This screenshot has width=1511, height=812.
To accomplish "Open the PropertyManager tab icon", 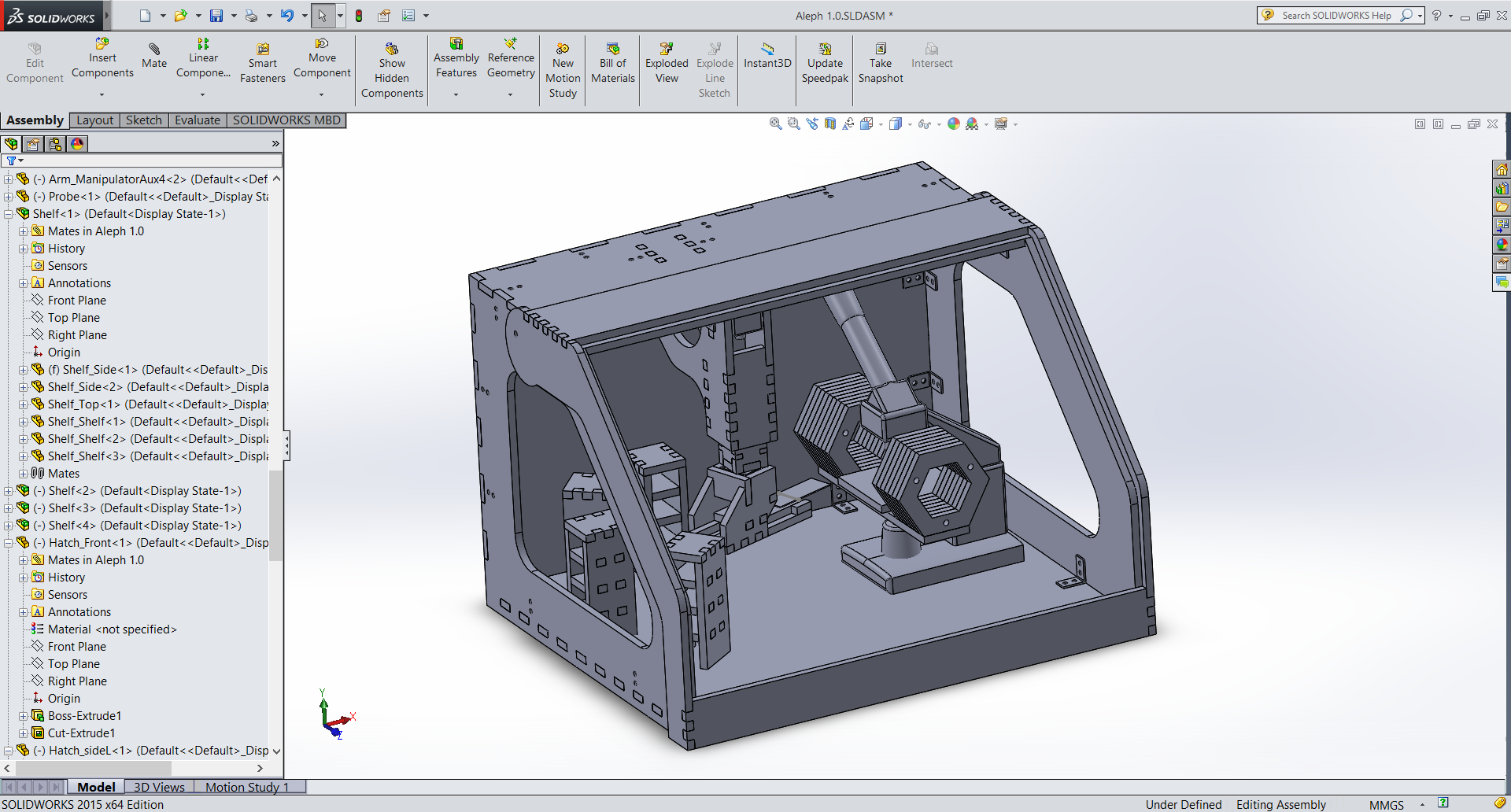I will (x=33, y=144).
